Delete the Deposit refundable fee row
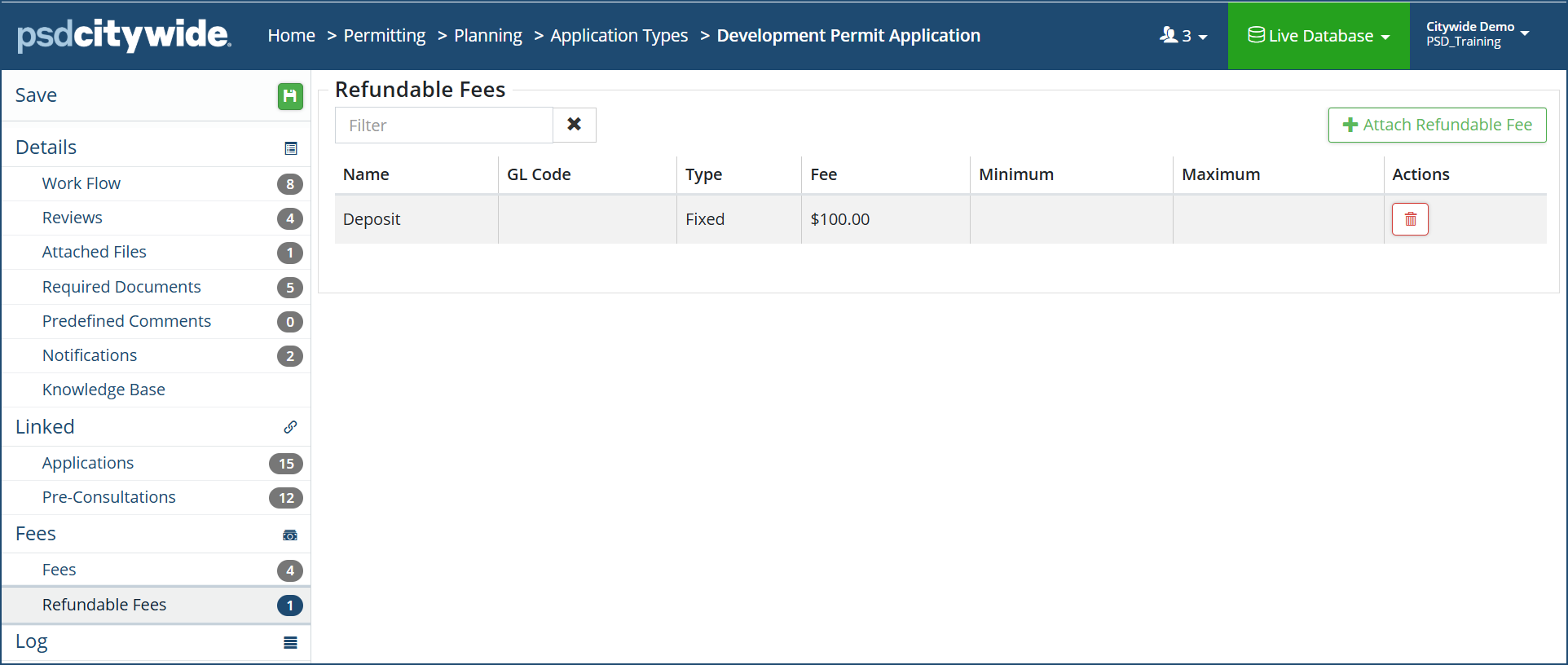This screenshot has width=1568, height=665. tap(1410, 219)
